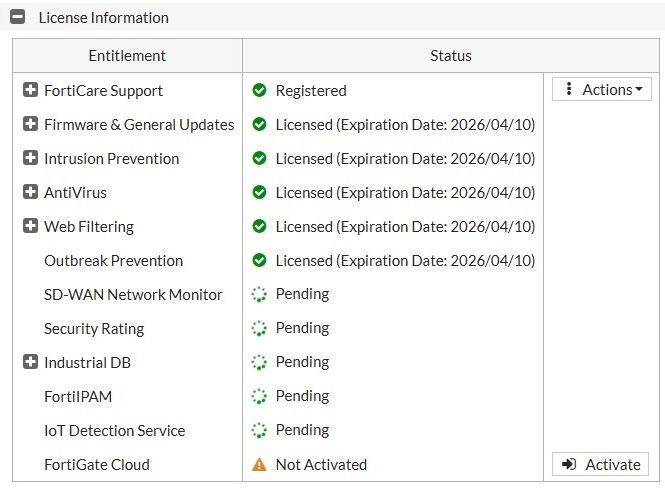Expand the FortiCare Support entitlement
Image resolution: width=665 pixels, height=491 pixels.
[30, 91]
